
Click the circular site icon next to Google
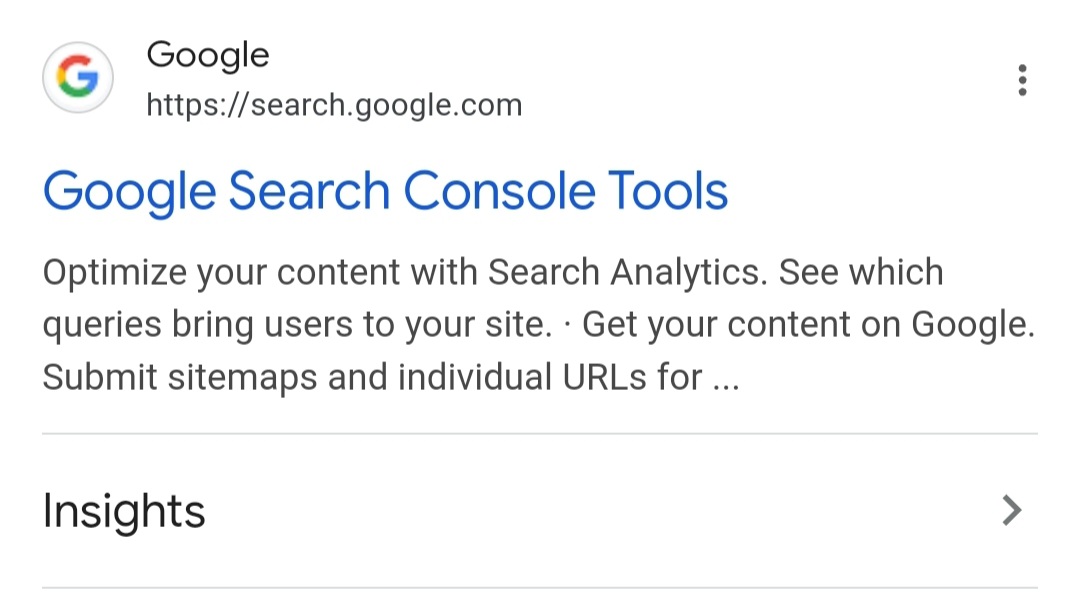(77, 76)
